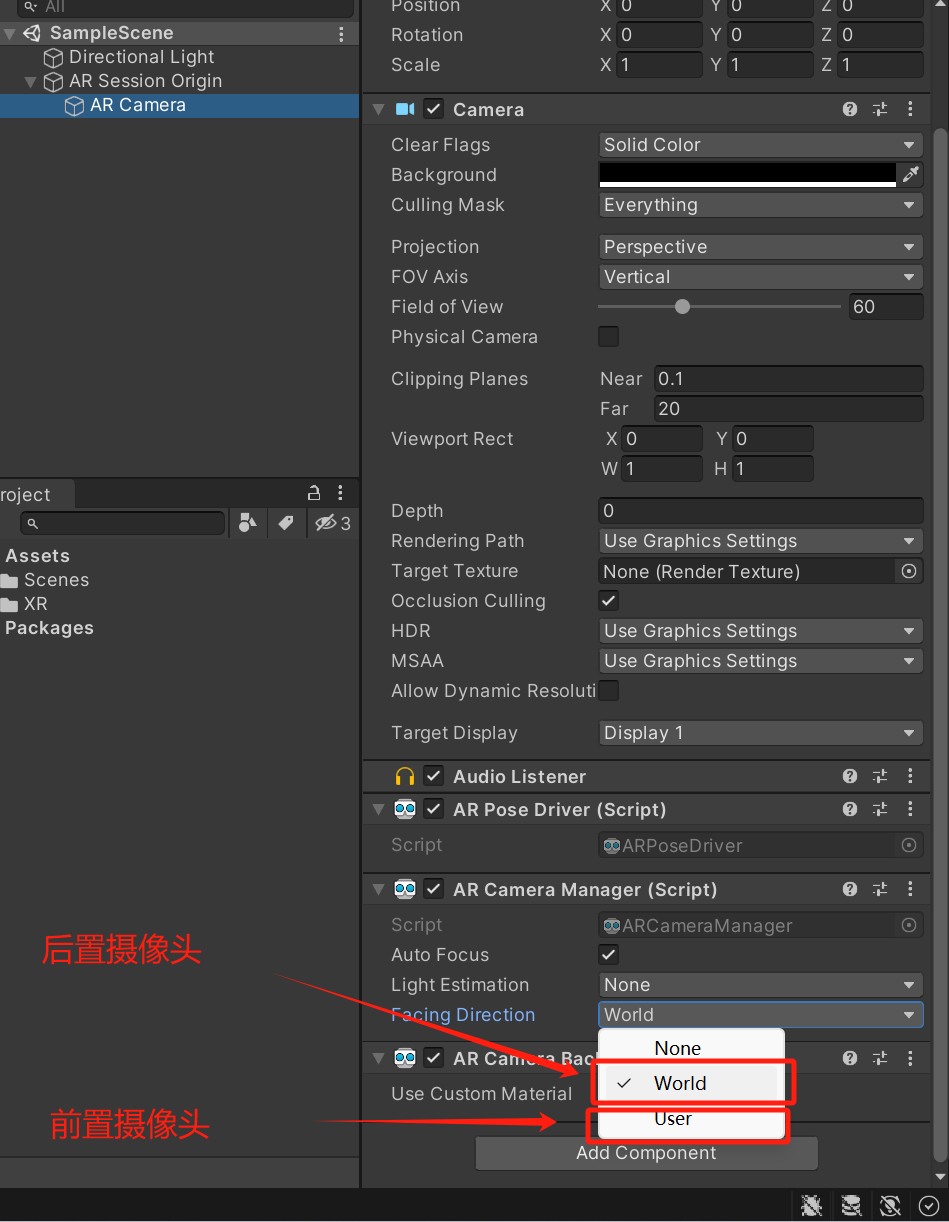Click the activity check status icon

928,1206
